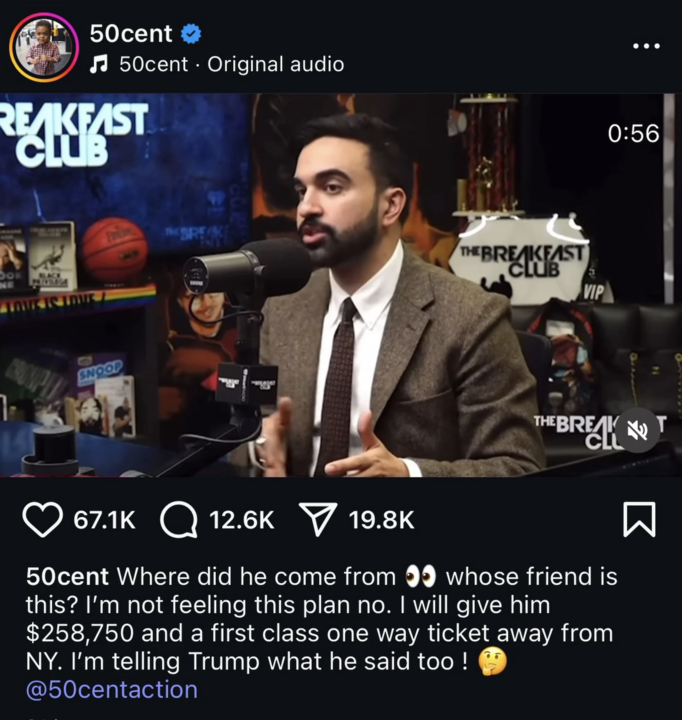Screen dimensions: 682x720
Task: Tap the thinking face emoji in caption
Action: point(493,662)
